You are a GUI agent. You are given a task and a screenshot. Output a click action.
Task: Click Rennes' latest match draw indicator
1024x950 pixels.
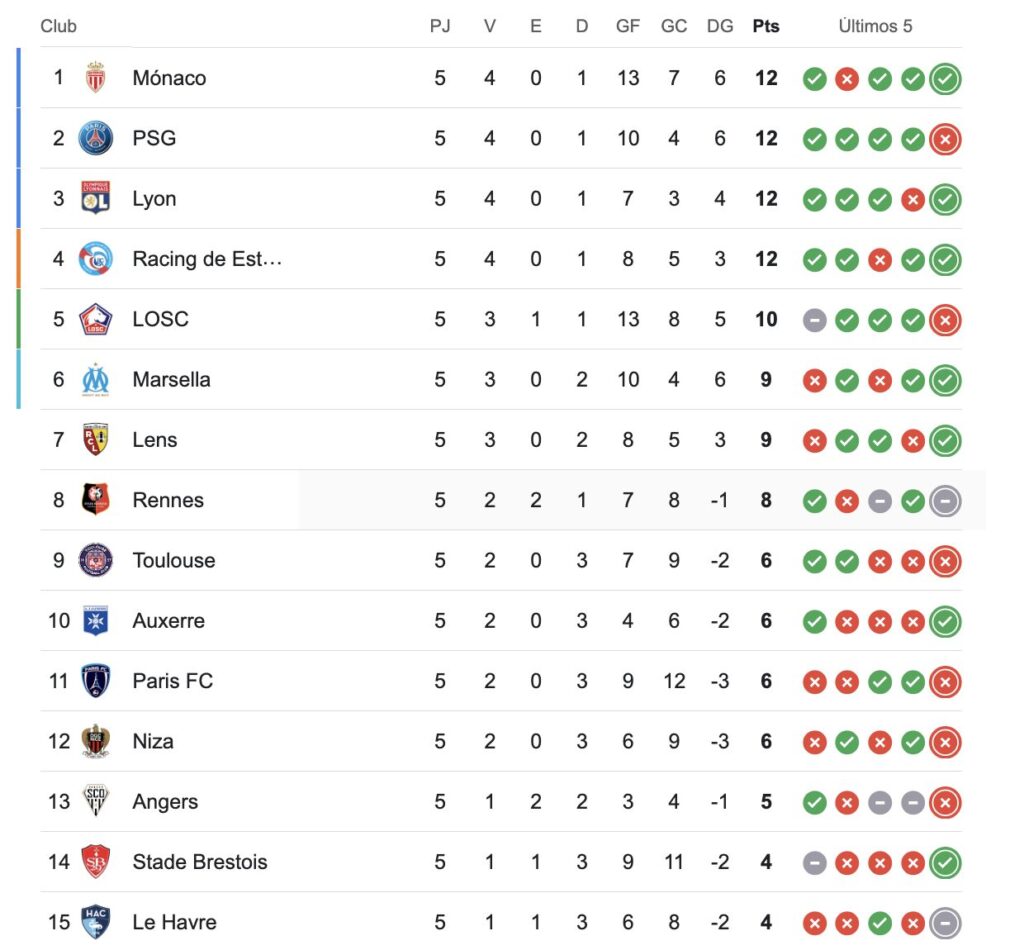pyautogui.click(x=945, y=500)
